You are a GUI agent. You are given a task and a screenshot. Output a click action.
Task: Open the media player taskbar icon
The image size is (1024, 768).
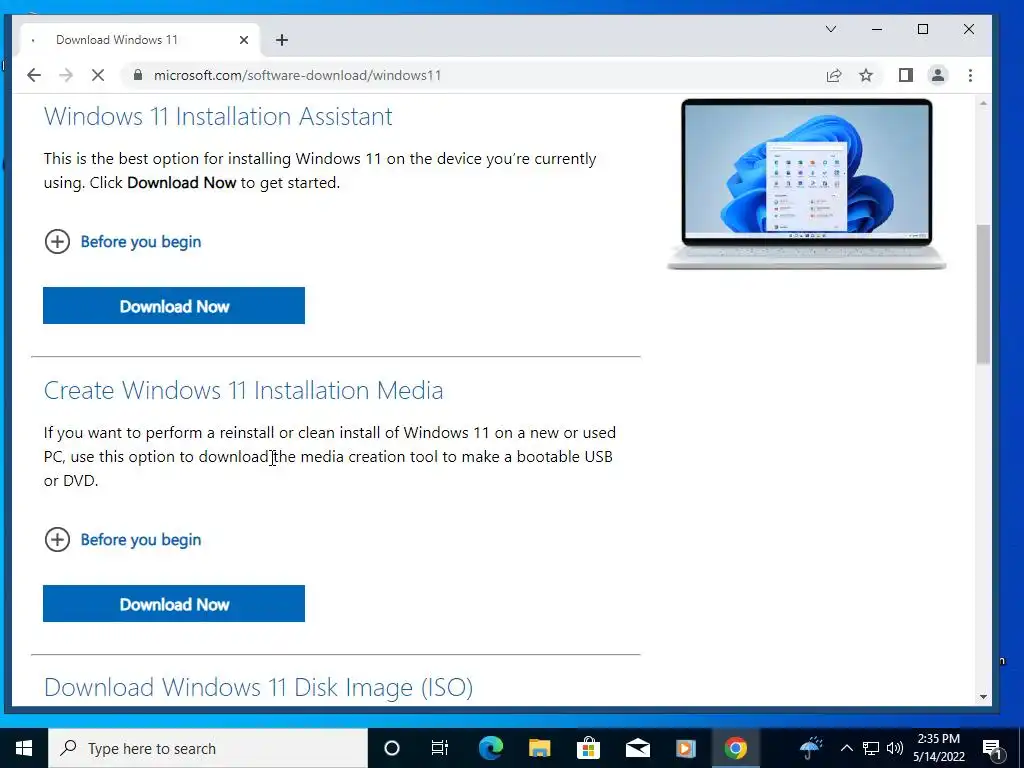click(686, 748)
